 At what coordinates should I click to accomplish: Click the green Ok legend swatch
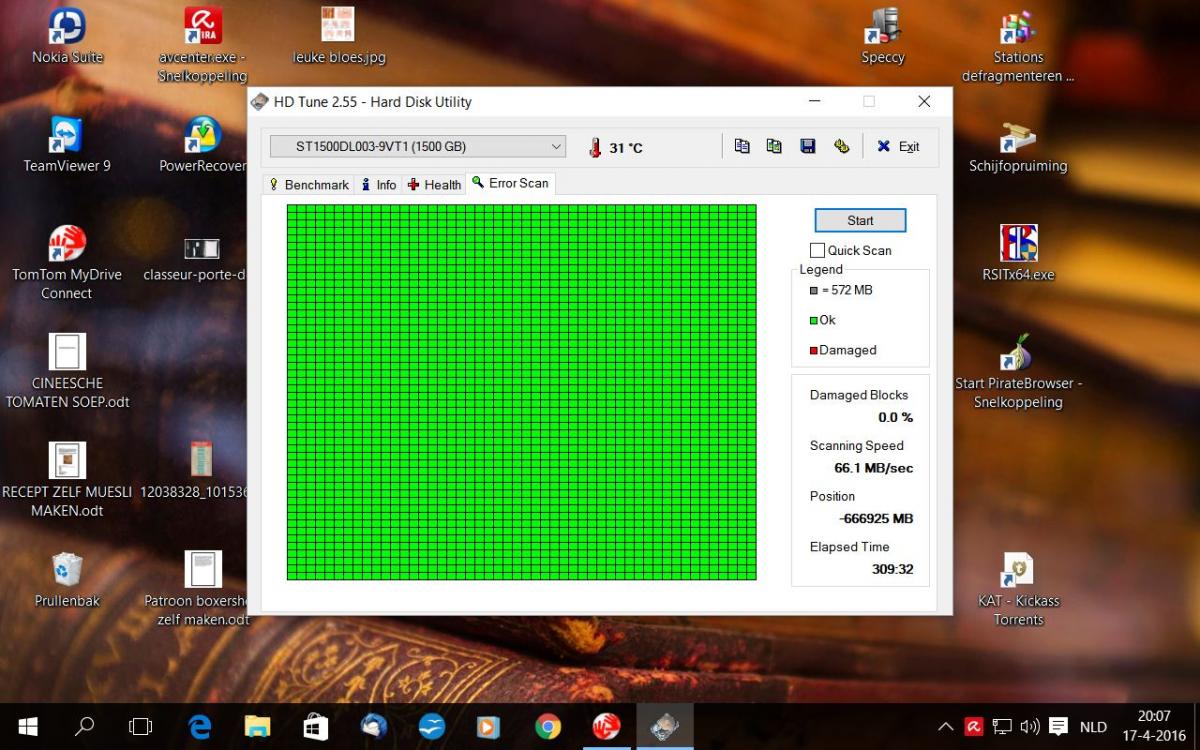pyautogui.click(x=814, y=321)
